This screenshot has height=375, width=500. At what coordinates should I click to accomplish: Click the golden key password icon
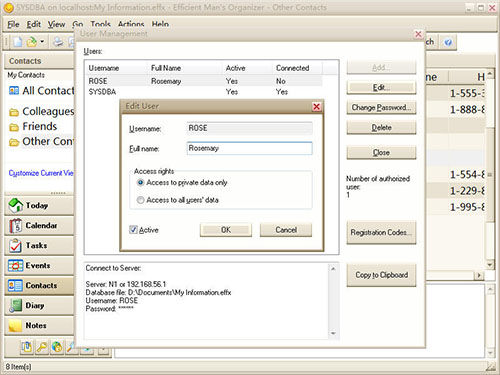[42, 347]
